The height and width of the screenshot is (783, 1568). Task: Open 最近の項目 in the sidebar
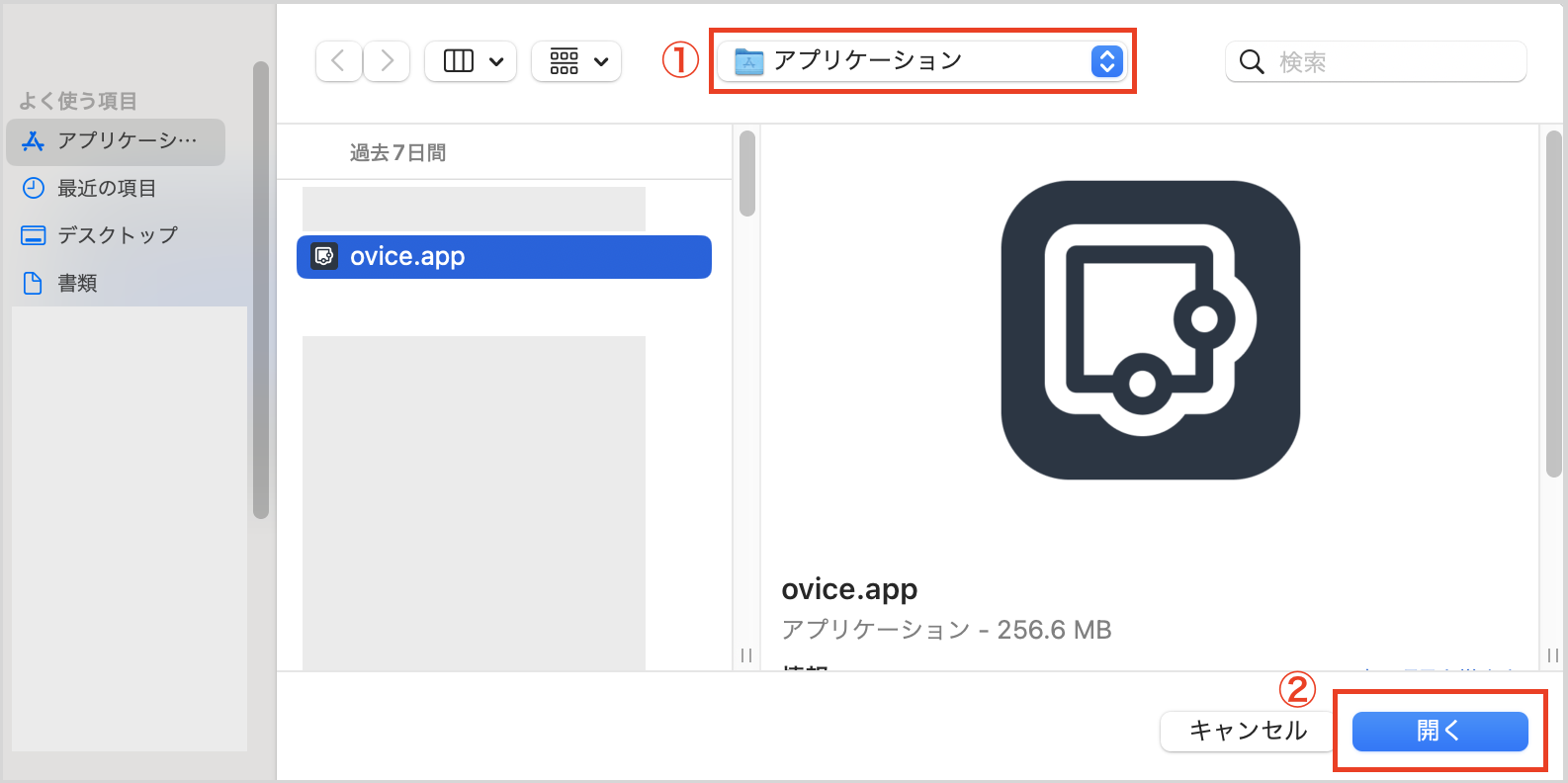[116, 188]
